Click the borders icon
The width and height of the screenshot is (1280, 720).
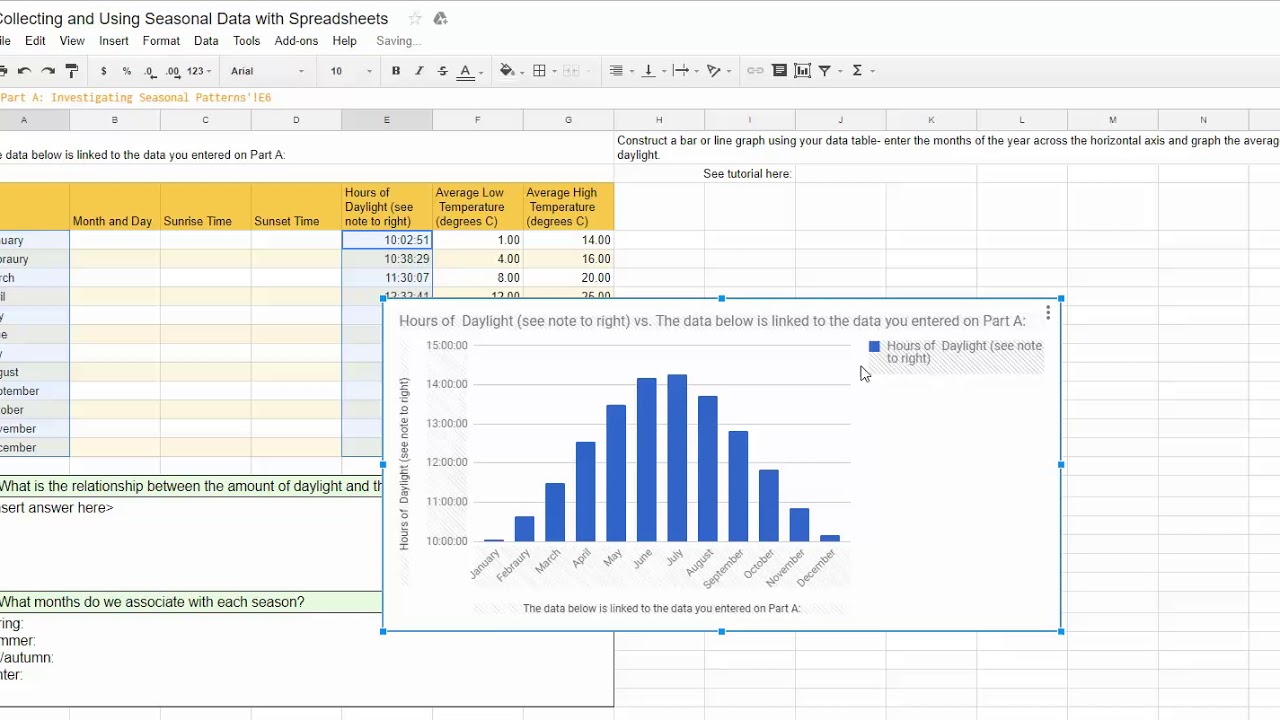click(539, 71)
